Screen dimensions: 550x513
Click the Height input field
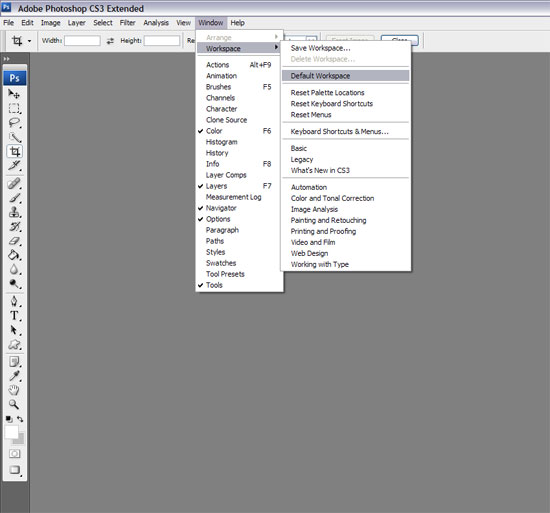click(162, 41)
